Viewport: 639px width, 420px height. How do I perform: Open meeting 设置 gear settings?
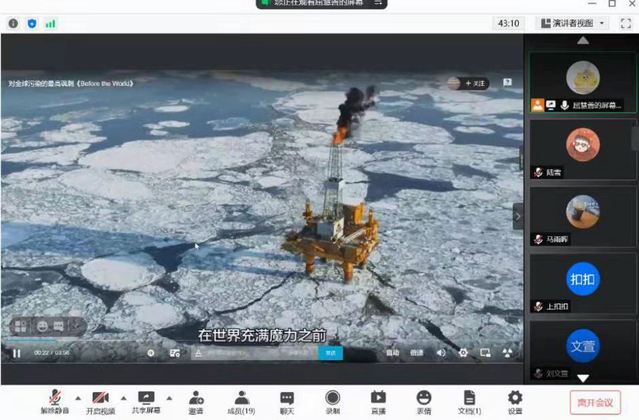point(515,402)
